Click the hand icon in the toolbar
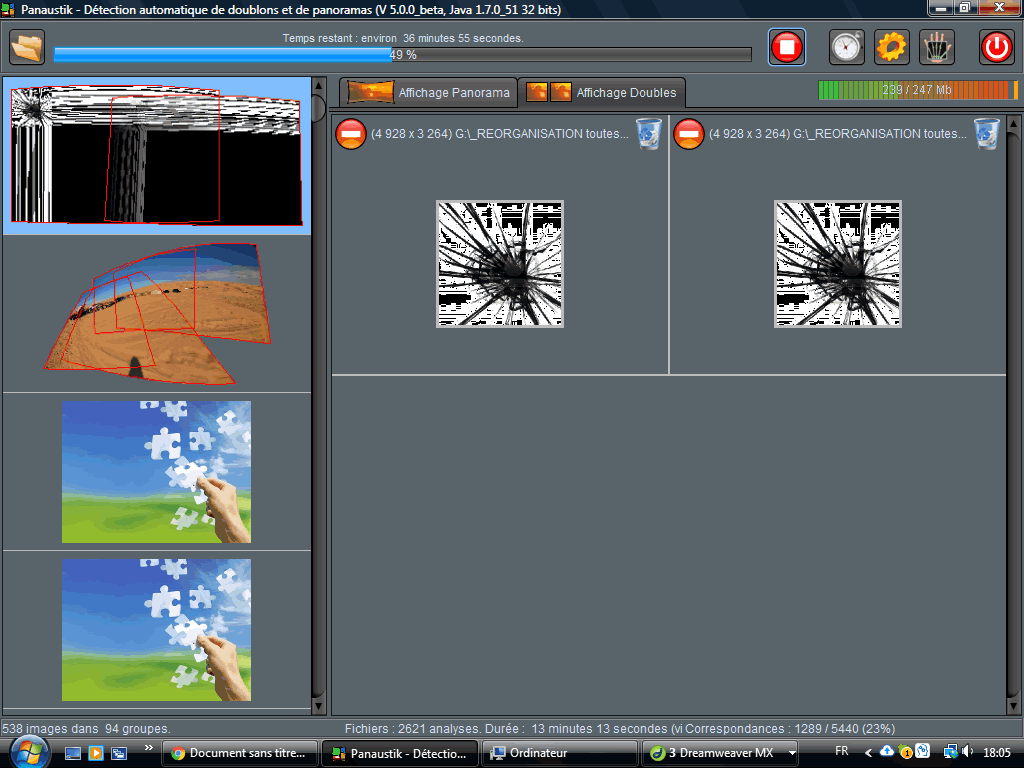1024x768 pixels. [937, 47]
